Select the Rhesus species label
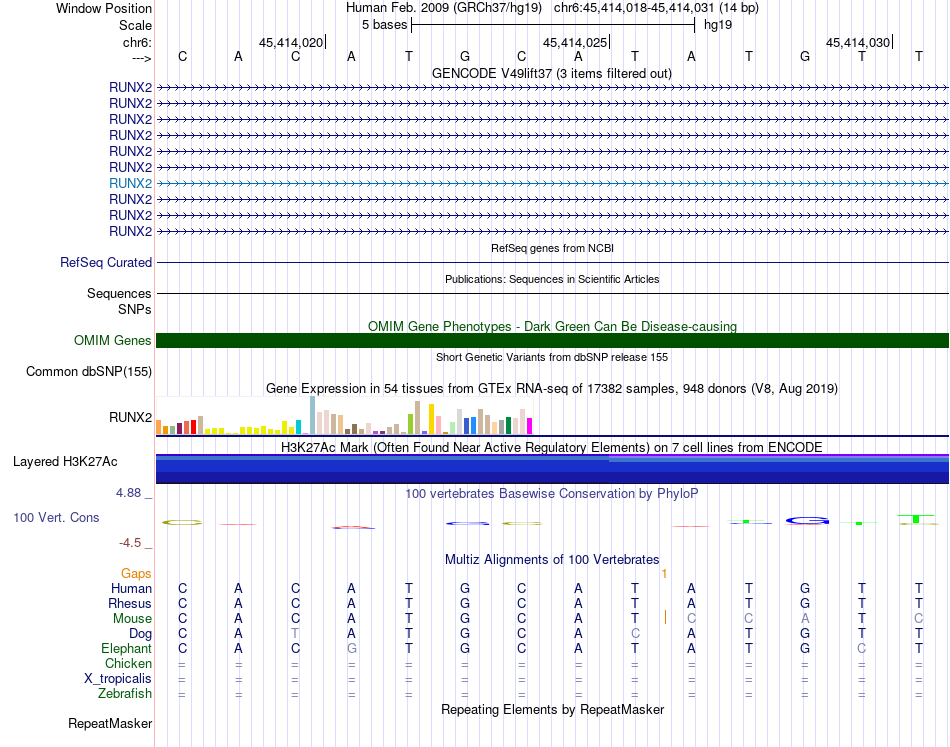950x747 pixels. click(x=130, y=603)
